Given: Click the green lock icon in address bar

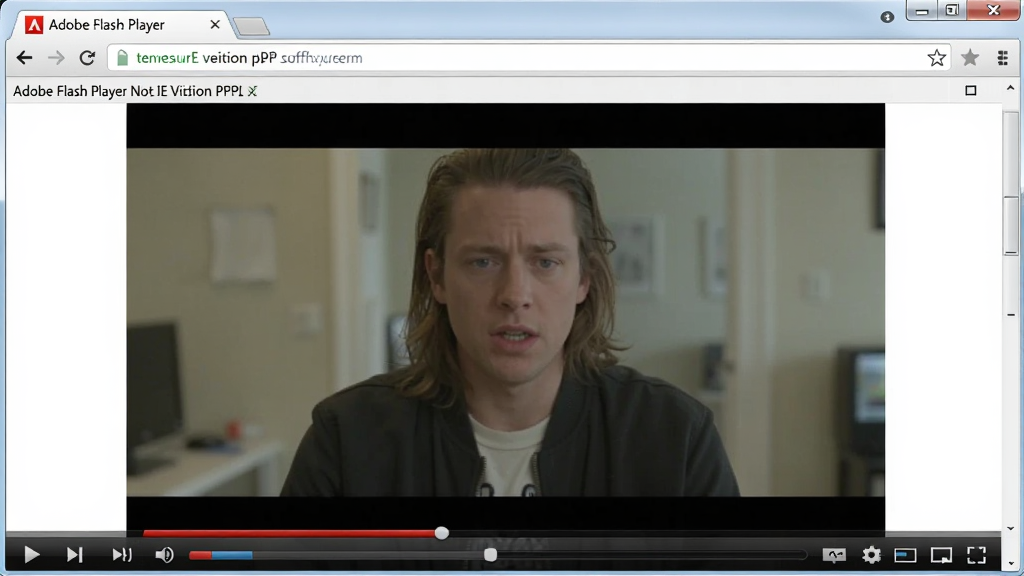Looking at the screenshot, I should 122,58.
